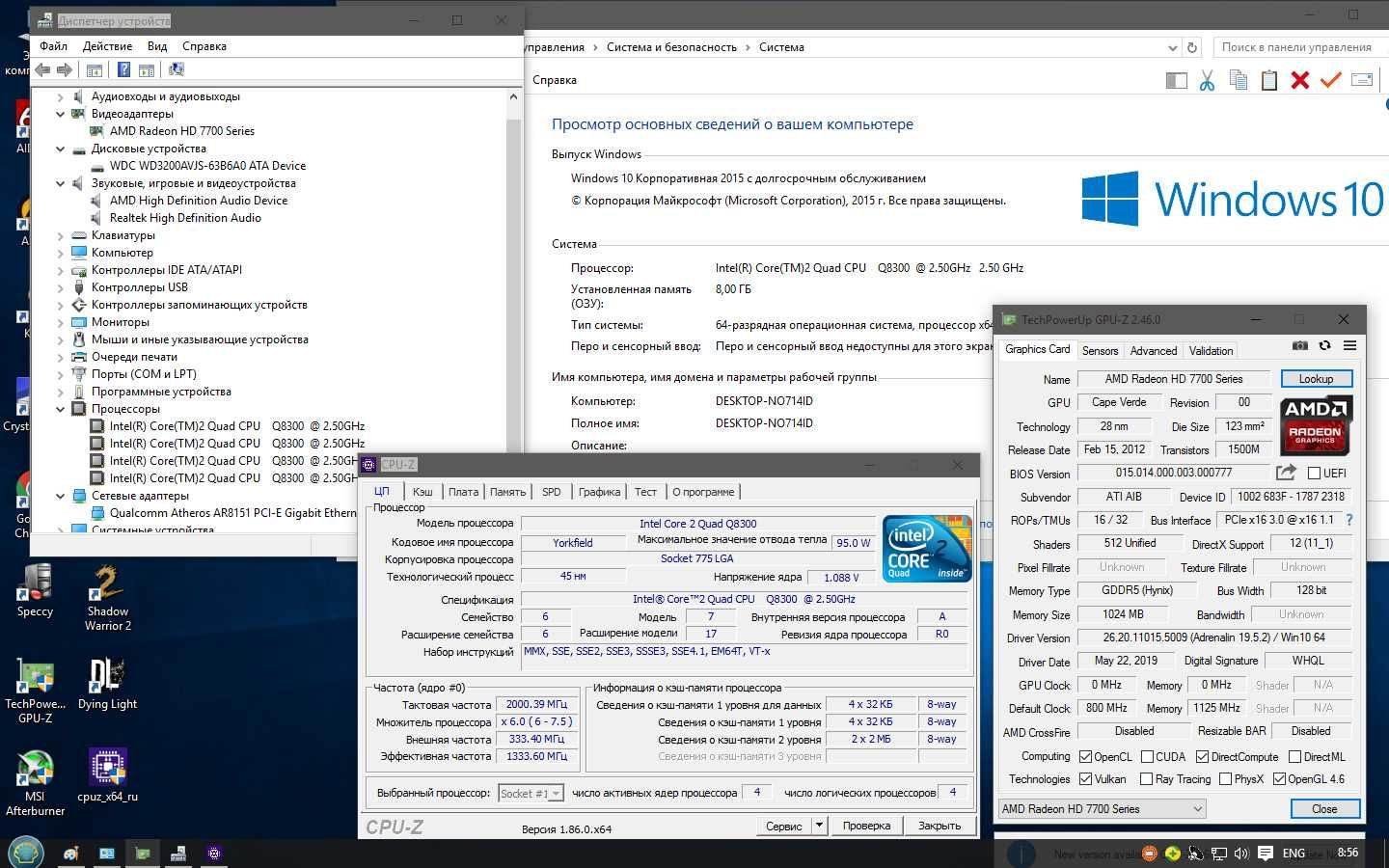Open AMD Radeon HD 7700 Series GPU dropdown
This screenshot has height=868, width=1389.
click(1103, 809)
